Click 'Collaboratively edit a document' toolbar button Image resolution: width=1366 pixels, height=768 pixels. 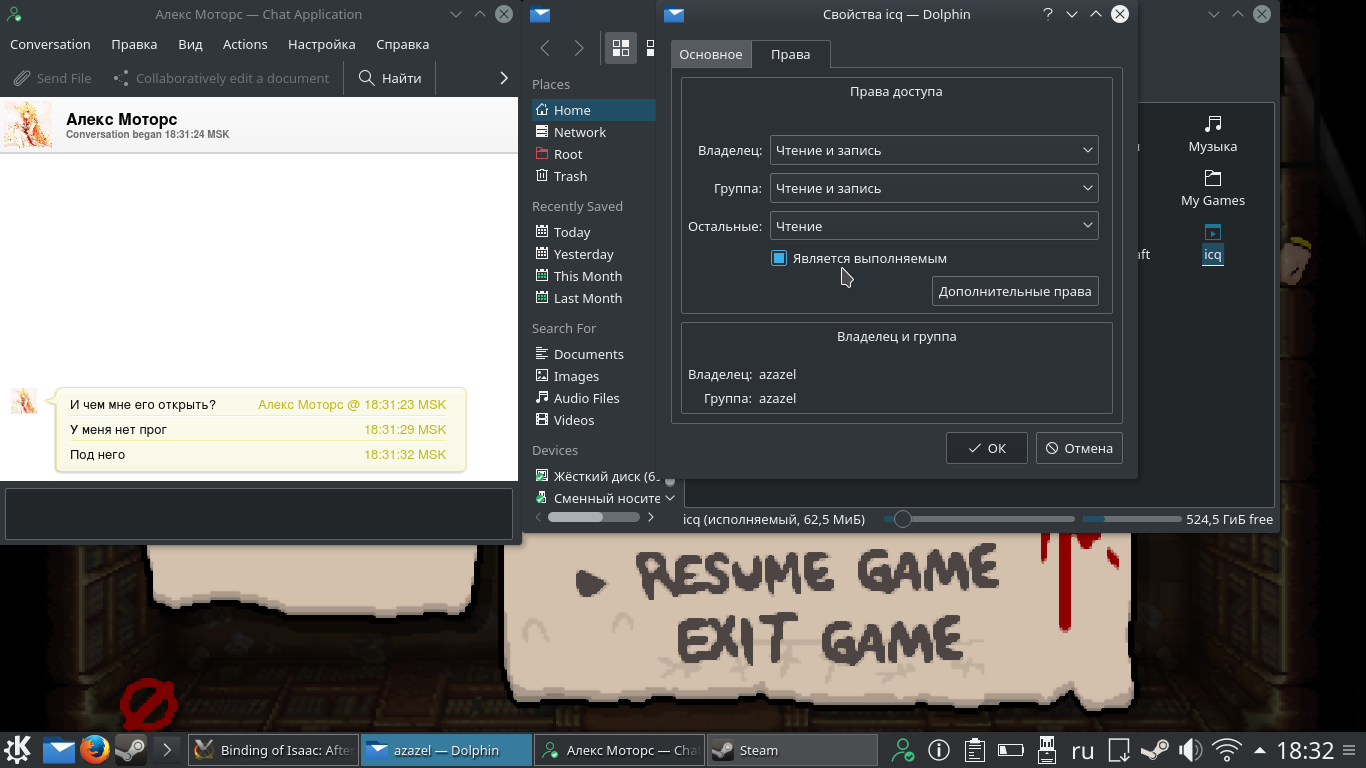point(221,78)
